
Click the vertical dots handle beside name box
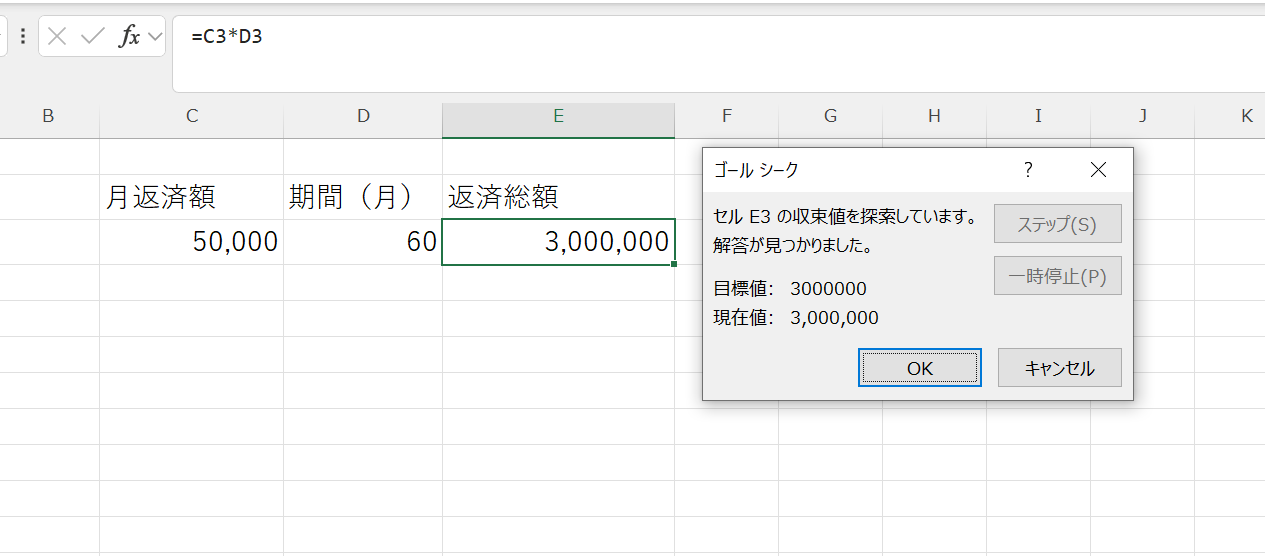tap(23, 37)
